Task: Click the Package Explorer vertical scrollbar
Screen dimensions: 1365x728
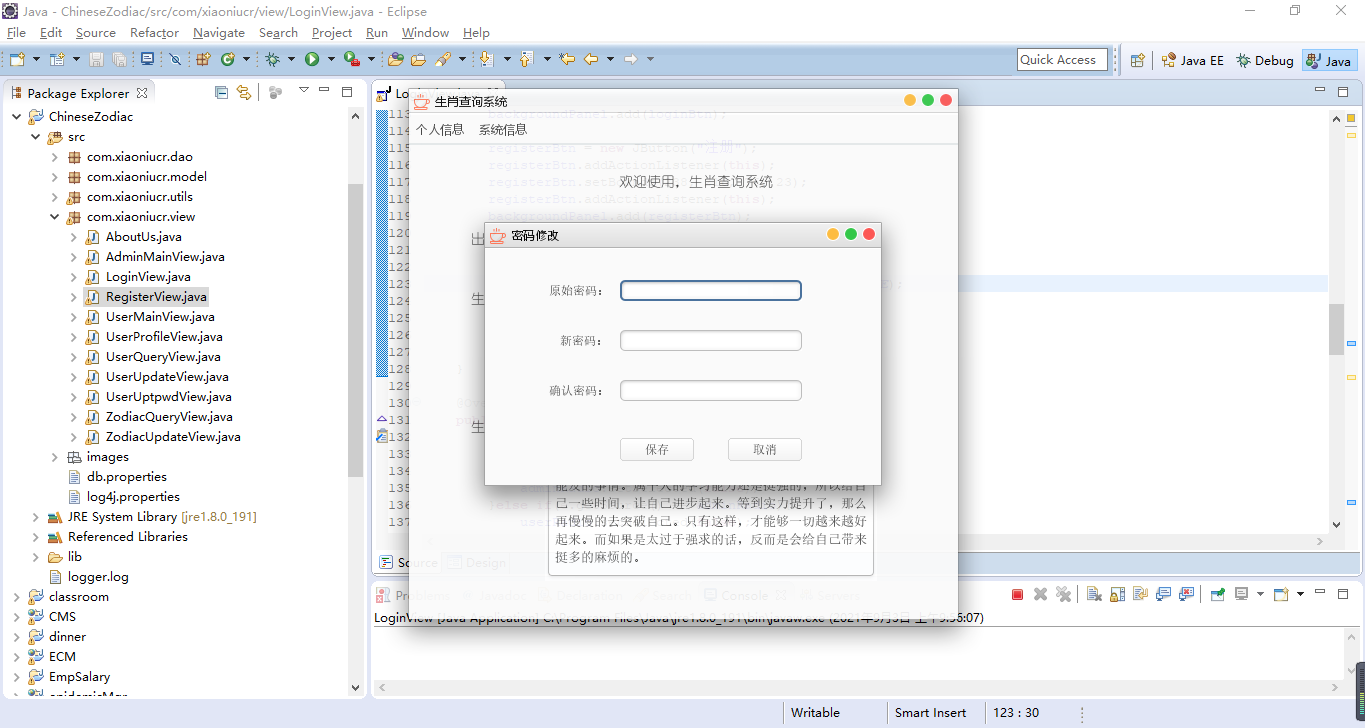Action: [x=355, y=330]
